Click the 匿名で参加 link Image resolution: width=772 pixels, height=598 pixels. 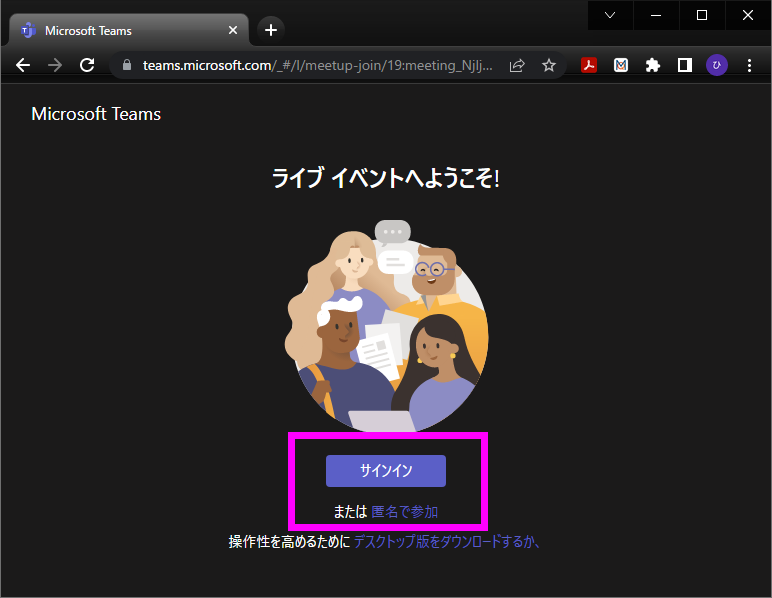tap(404, 512)
